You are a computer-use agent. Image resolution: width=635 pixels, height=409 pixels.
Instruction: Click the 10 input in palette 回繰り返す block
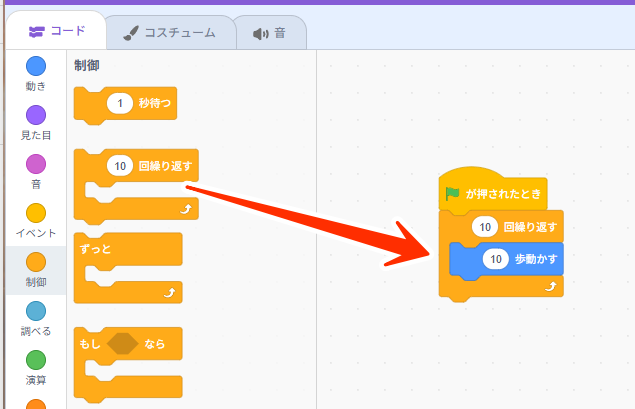[120, 166]
